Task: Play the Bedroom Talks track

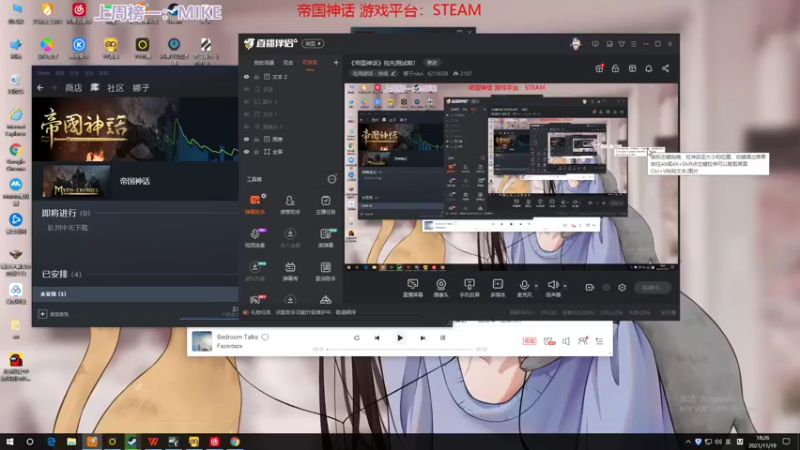Action: 400,338
